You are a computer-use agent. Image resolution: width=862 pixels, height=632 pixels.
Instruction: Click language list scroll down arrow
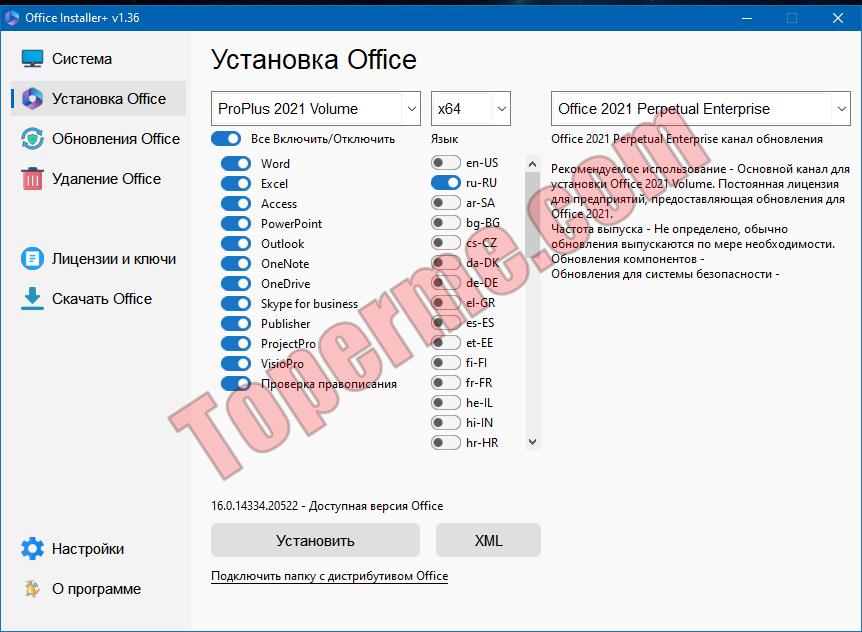point(532,442)
